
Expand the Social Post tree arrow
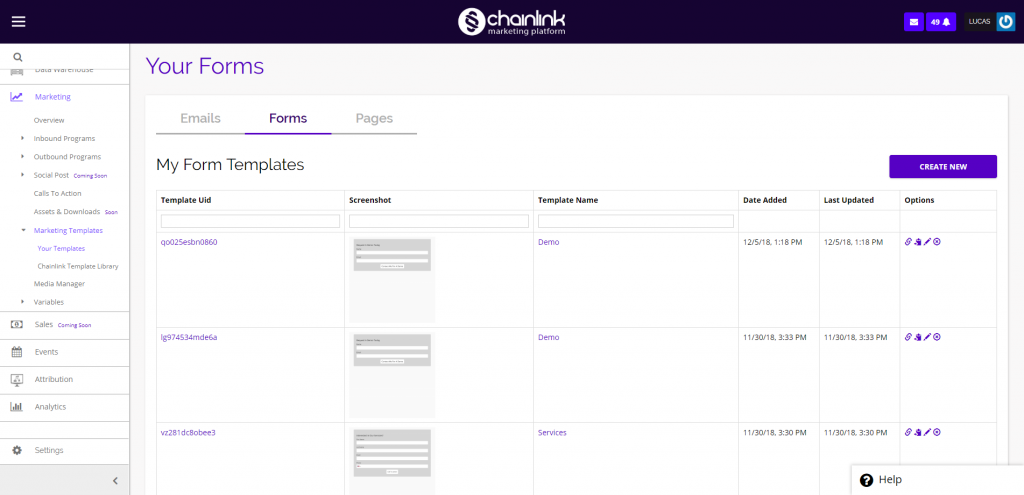pyautogui.click(x=23, y=175)
